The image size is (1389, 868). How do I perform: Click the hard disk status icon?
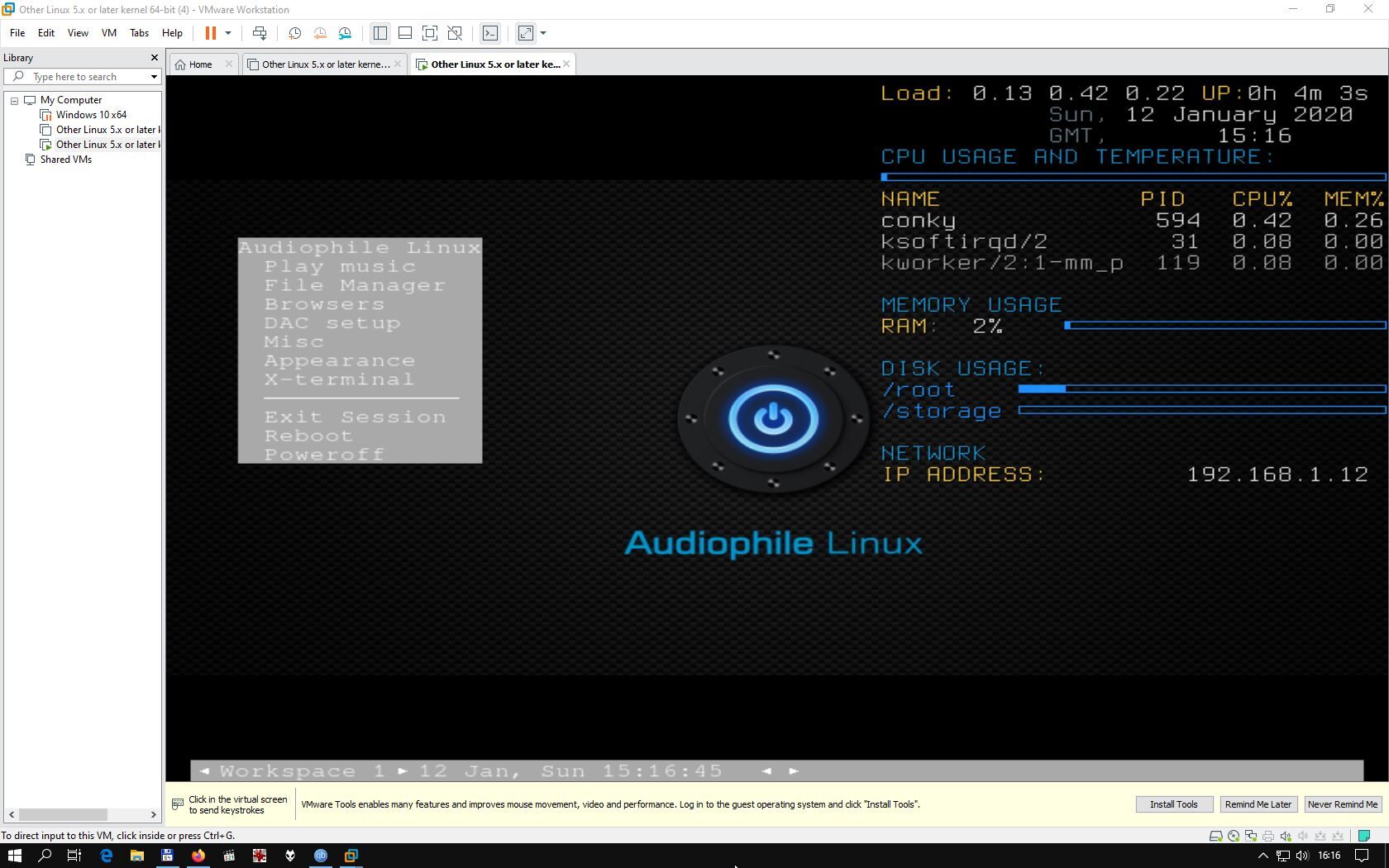(1215, 836)
